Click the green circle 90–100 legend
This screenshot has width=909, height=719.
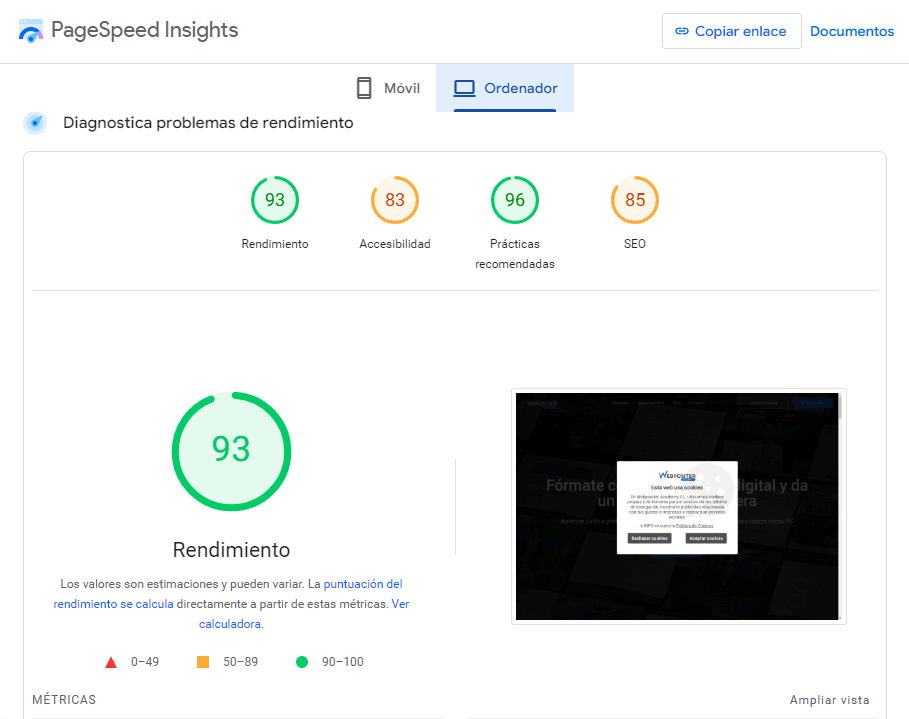tap(302, 662)
